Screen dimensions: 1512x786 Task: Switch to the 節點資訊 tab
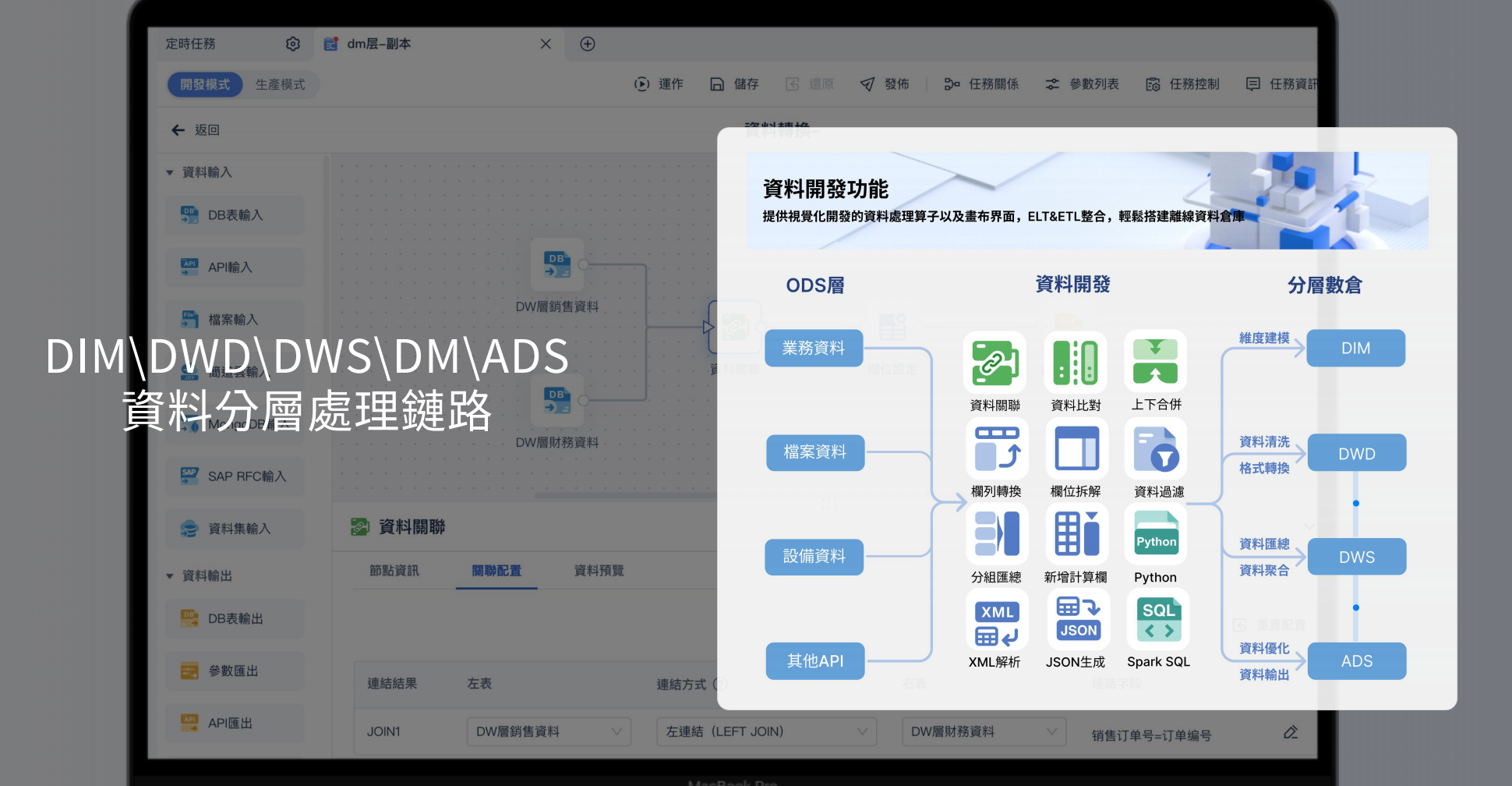point(394,571)
